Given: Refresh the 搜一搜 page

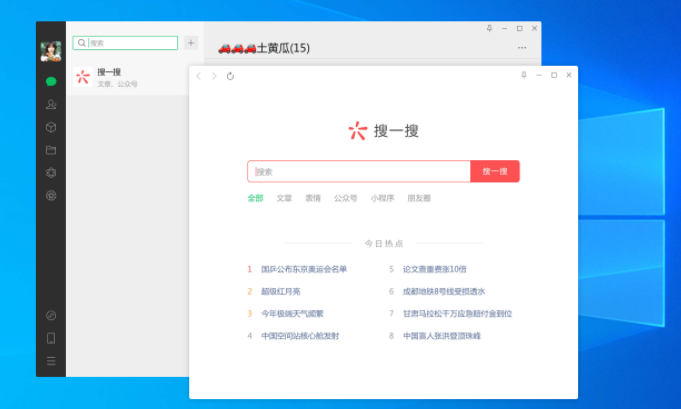Looking at the screenshot, I should (x=230, y=76).
